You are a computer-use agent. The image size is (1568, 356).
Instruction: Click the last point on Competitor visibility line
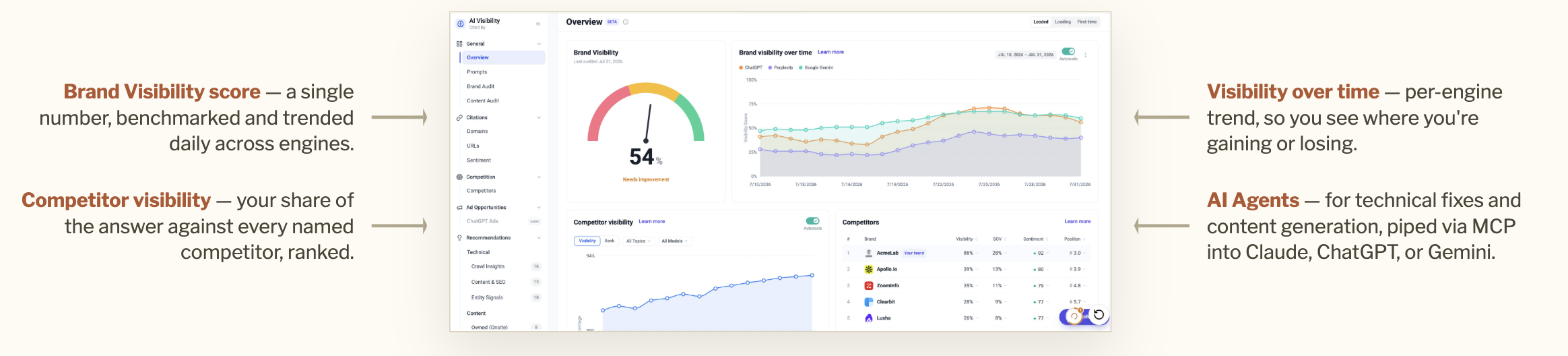point(812,275)
